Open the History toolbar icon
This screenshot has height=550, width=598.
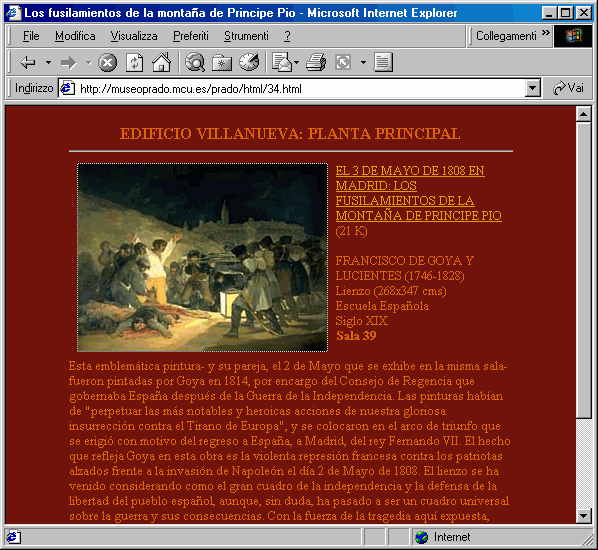tap(249, 62)
